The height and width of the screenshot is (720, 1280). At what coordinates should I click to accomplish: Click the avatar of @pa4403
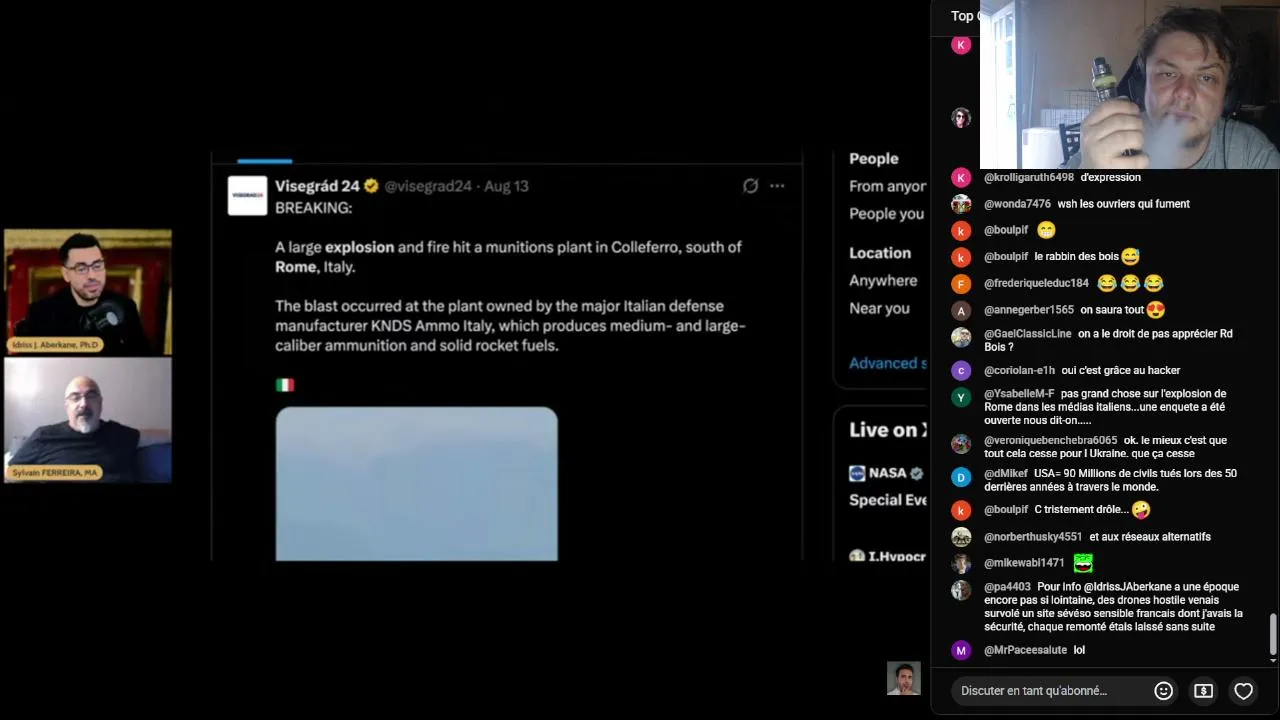click(961, 590)
